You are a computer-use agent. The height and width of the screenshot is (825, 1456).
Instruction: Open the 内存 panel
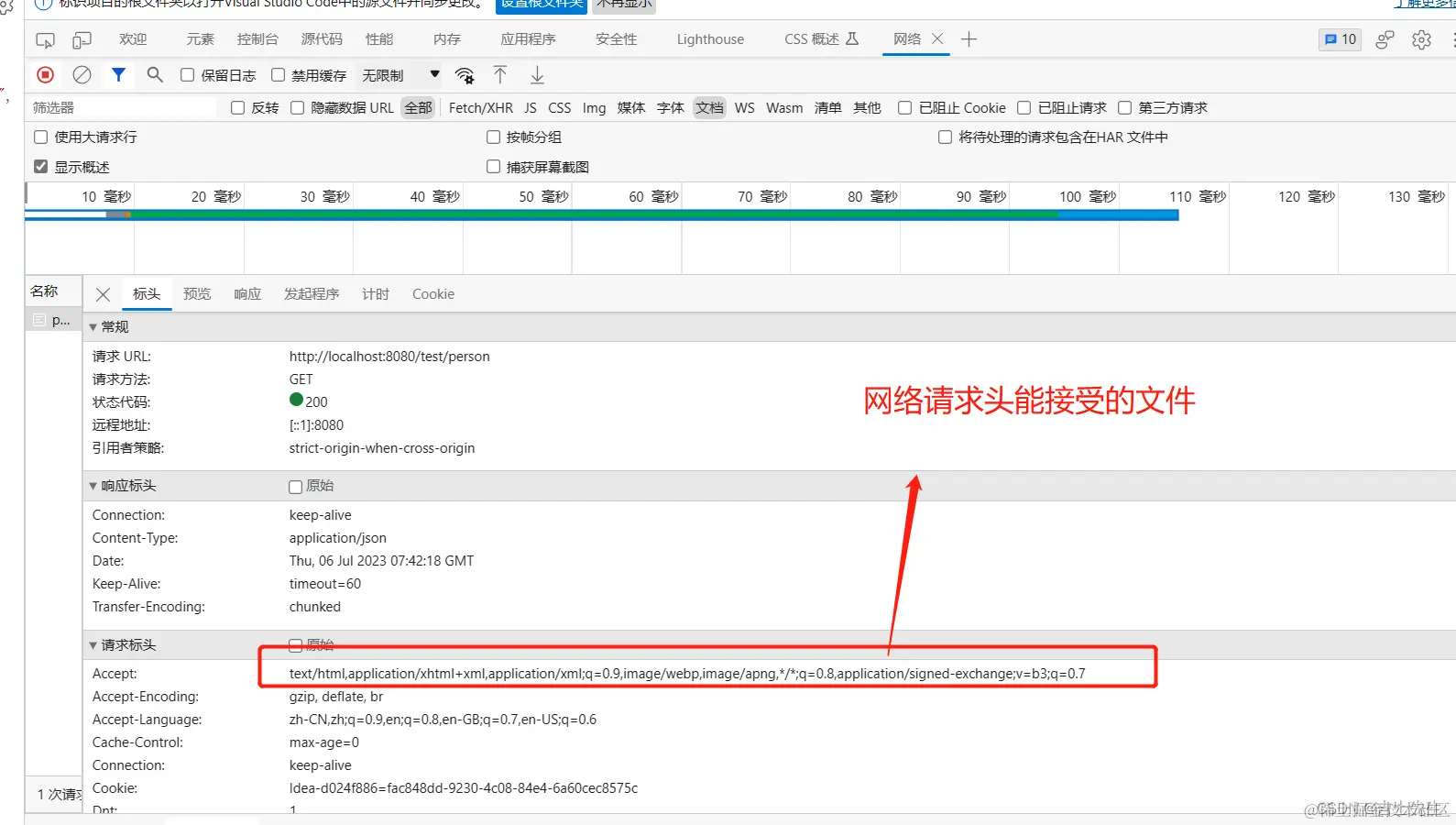point(447,39)
